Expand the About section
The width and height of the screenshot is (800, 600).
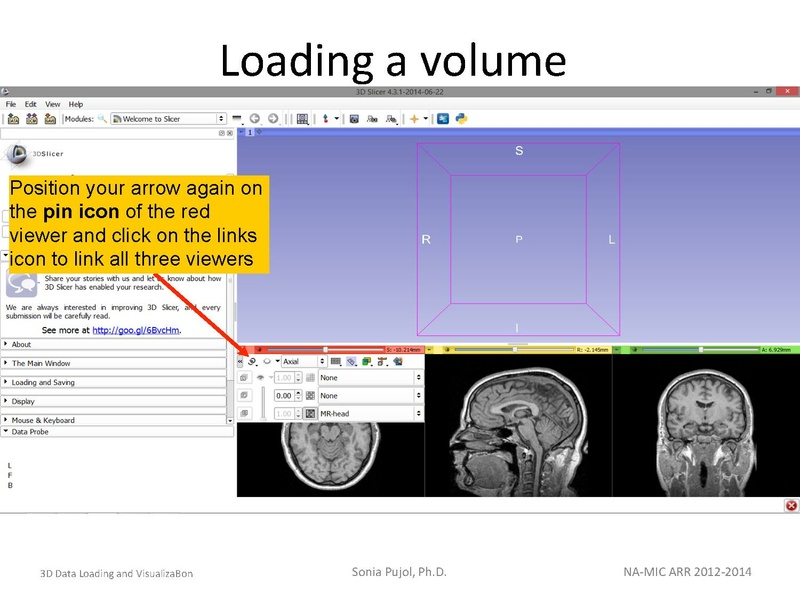point(114,344)
